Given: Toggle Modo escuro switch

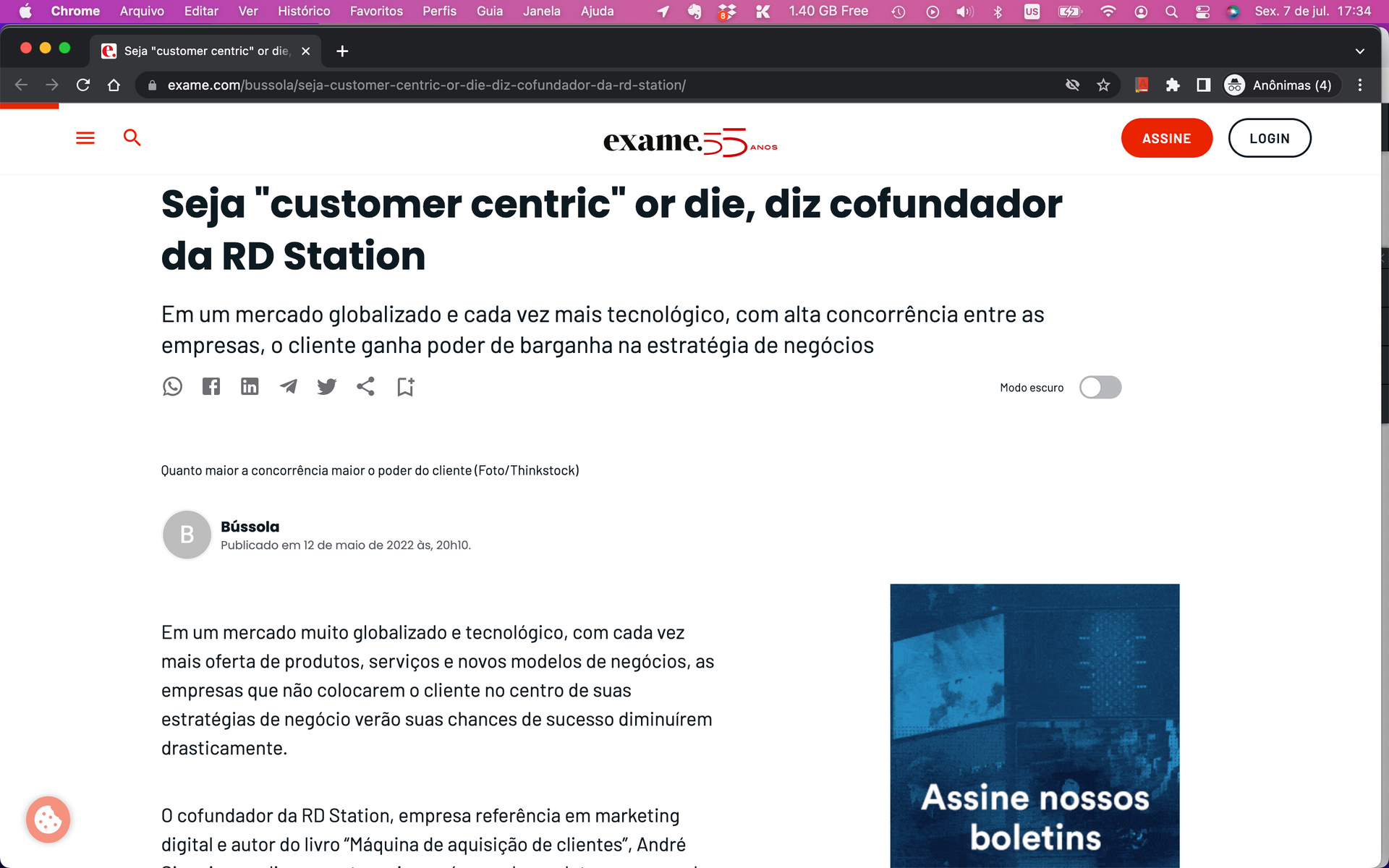Looking at the screenshot, I should click(1100, 388).
